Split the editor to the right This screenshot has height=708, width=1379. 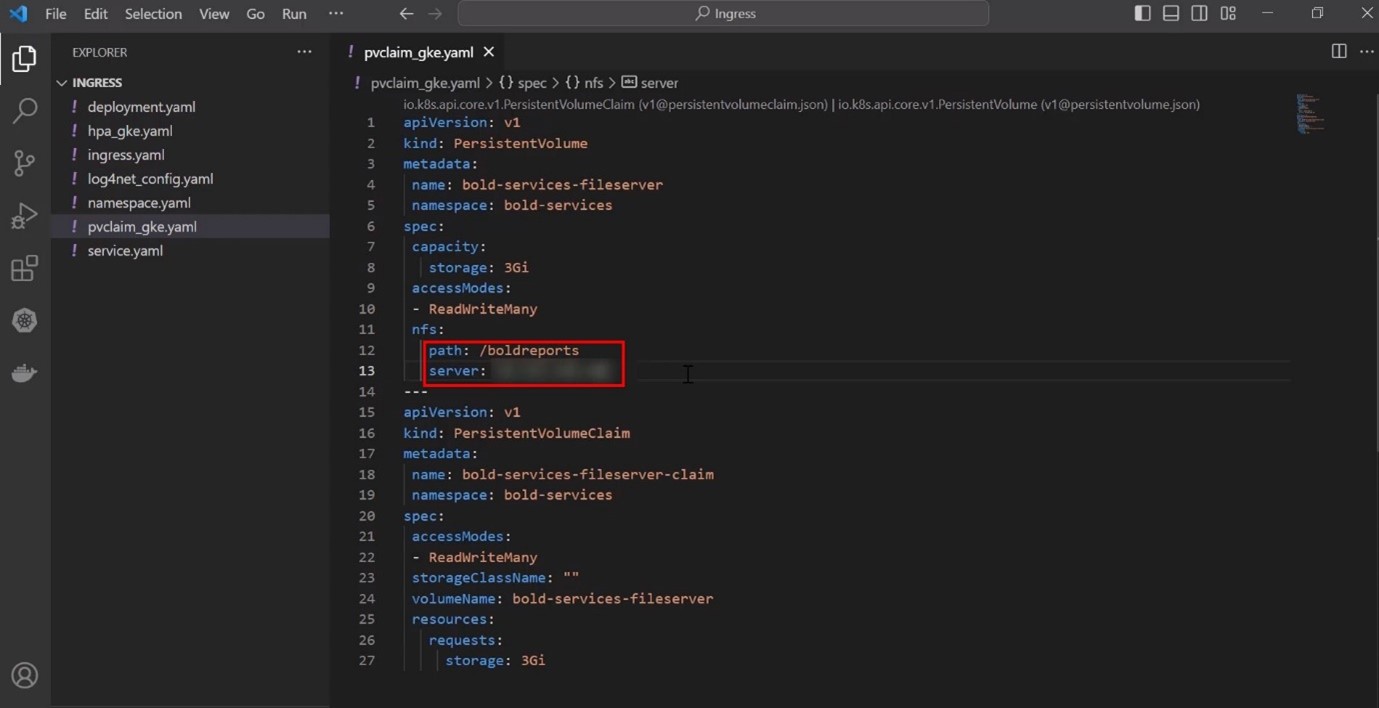(x=1338, y=52)
